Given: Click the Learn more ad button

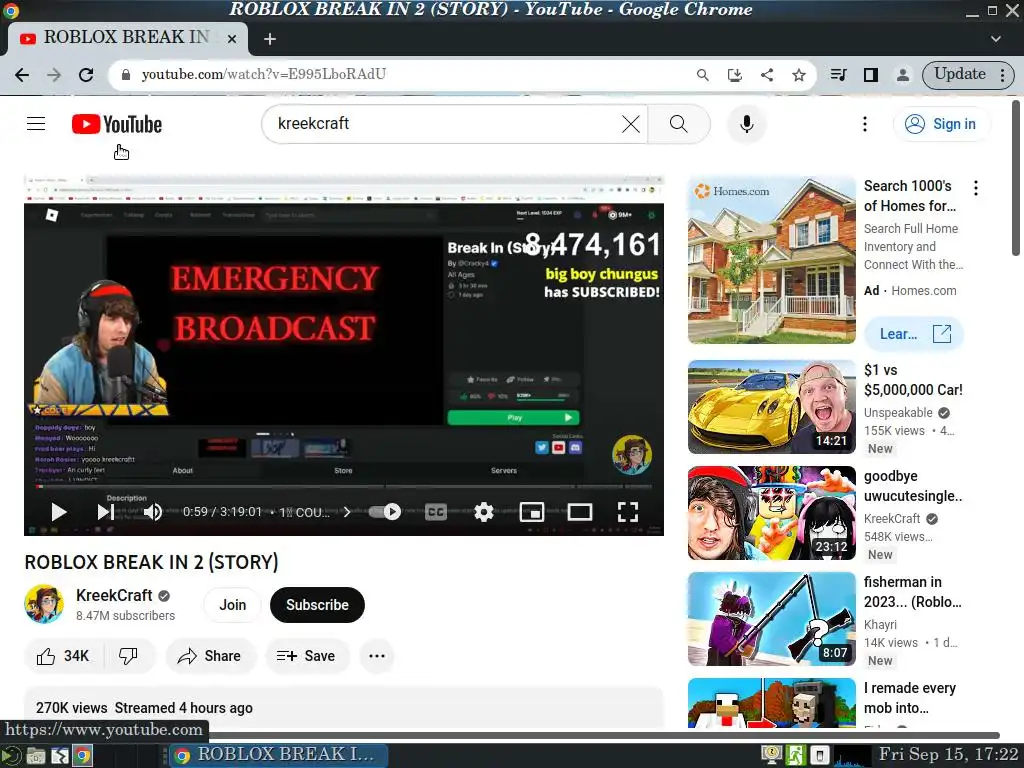Looking at the screenshot, I should click(914, 334).
